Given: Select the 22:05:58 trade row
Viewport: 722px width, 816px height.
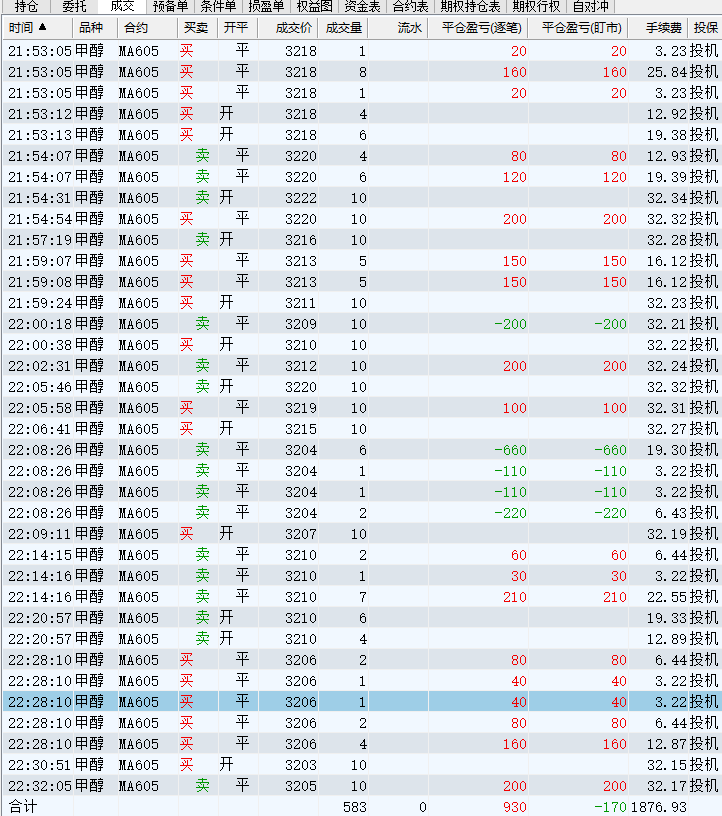Looking at the screenshot, I should pyautogui.click(x=362, y=407).
